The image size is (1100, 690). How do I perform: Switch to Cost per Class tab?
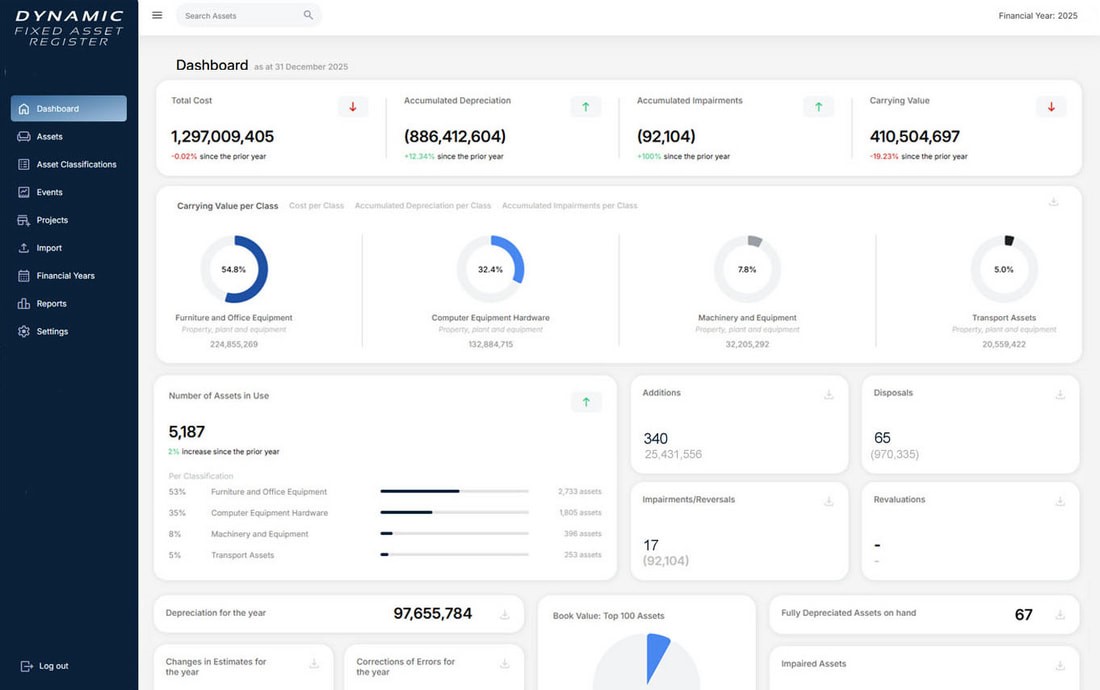click(316, 206)
